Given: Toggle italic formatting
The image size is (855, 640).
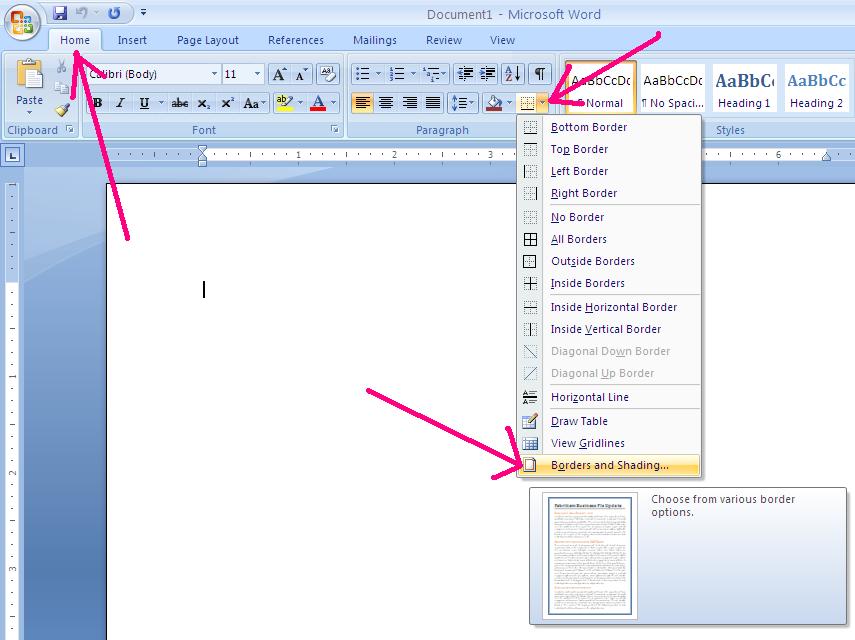Looking at the screenshot, I should tap(119, 103).
